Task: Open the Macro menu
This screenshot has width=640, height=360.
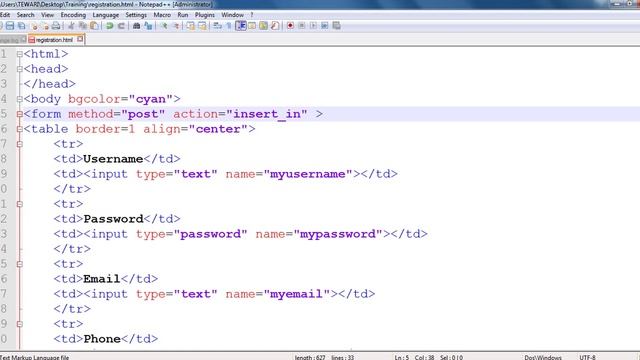Action: tap(162, 15)
